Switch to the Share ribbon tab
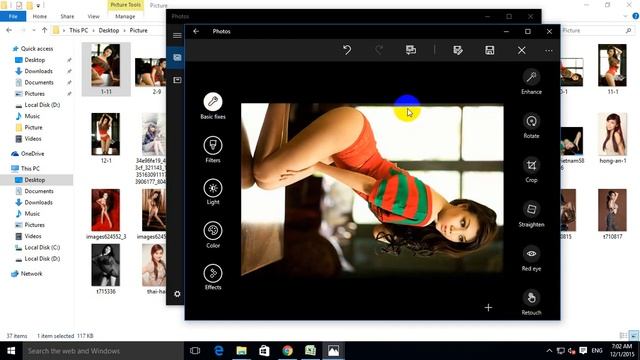 click(x=67, y=16)
